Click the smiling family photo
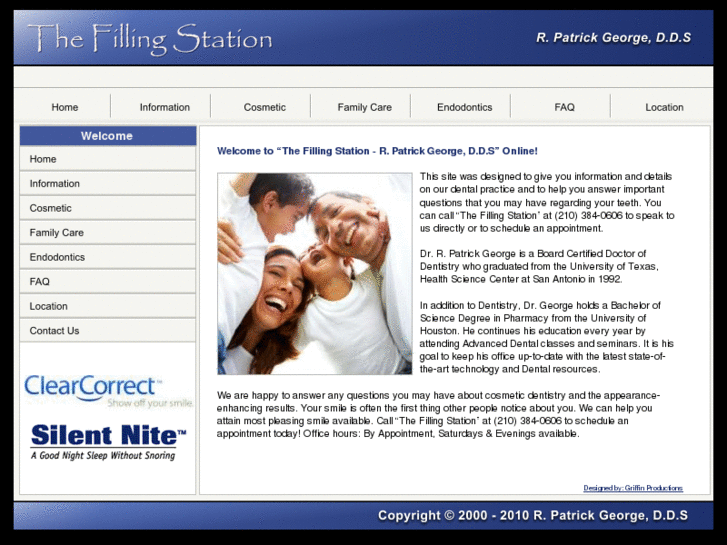This screenshot has width=727, height=545. pyautogui.click(x=315, y=274)
